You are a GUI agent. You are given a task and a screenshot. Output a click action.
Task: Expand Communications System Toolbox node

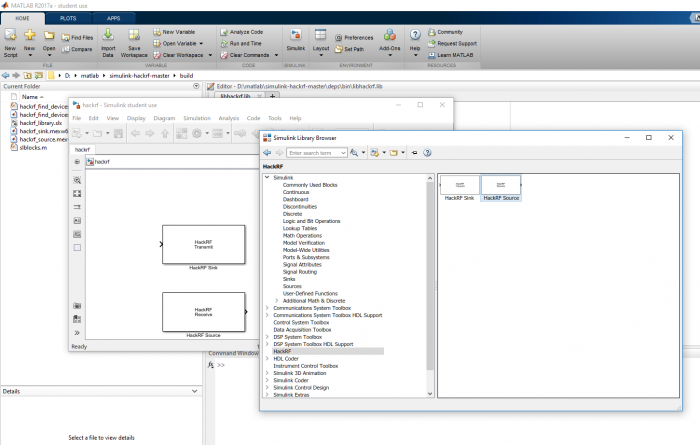267,308
